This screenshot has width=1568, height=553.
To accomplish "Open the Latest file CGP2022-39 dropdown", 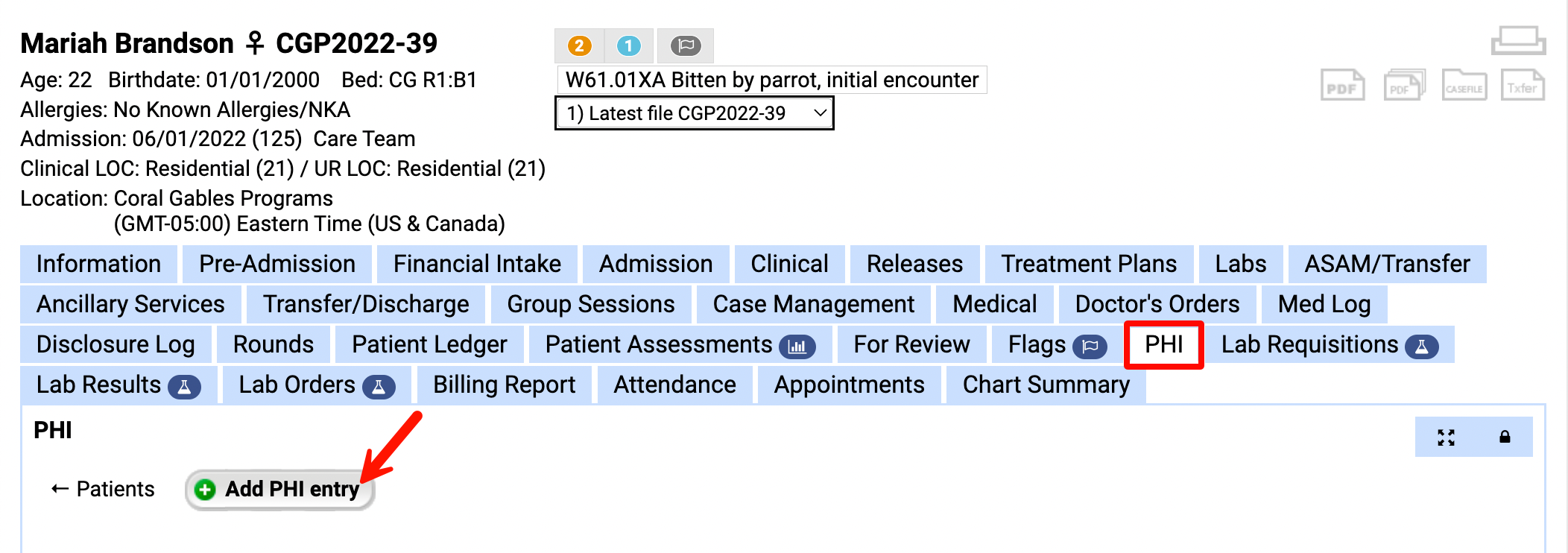I will (x=694, y=113).
